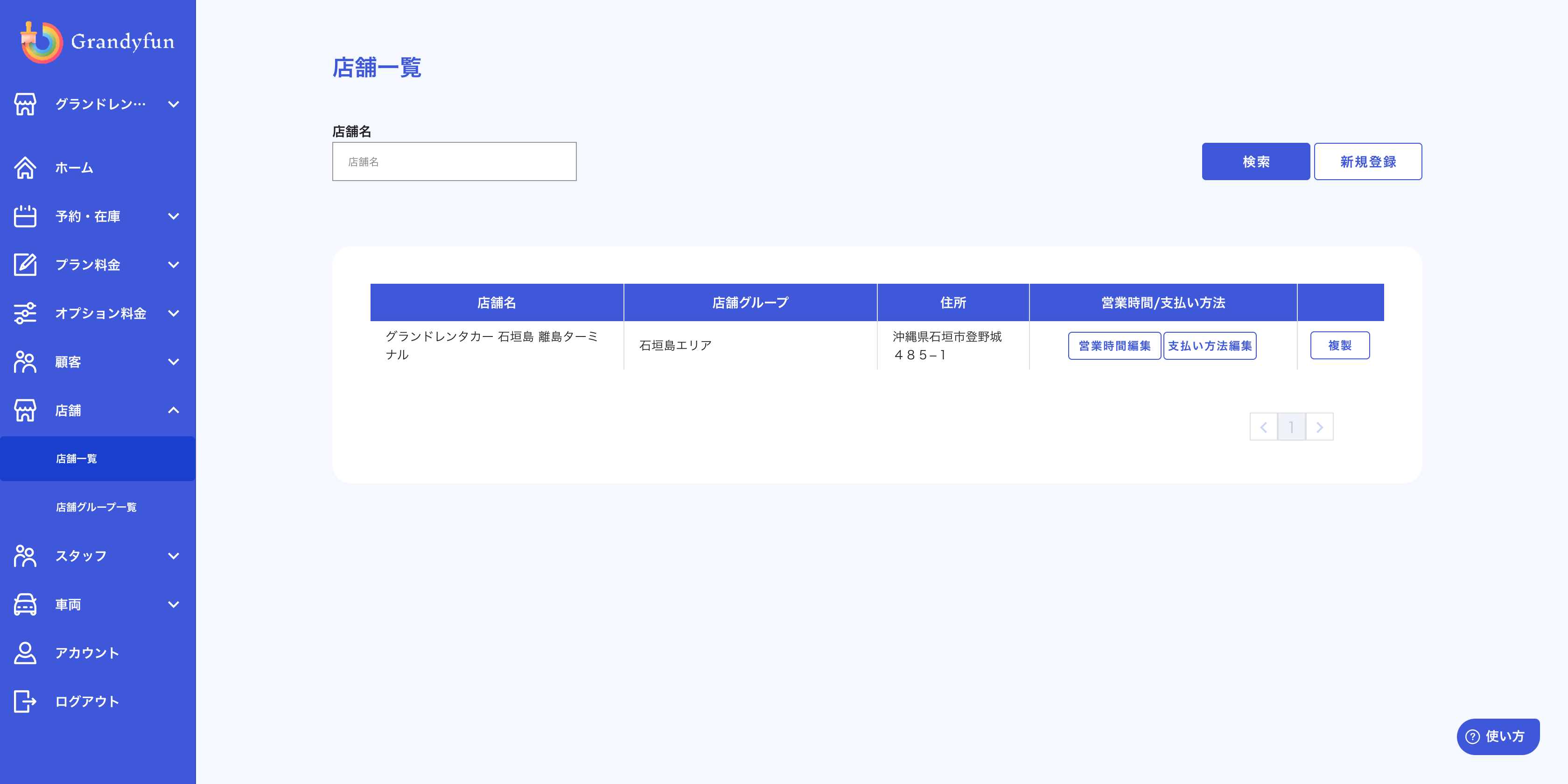Open the ホーム menu item

pos(98,168)
